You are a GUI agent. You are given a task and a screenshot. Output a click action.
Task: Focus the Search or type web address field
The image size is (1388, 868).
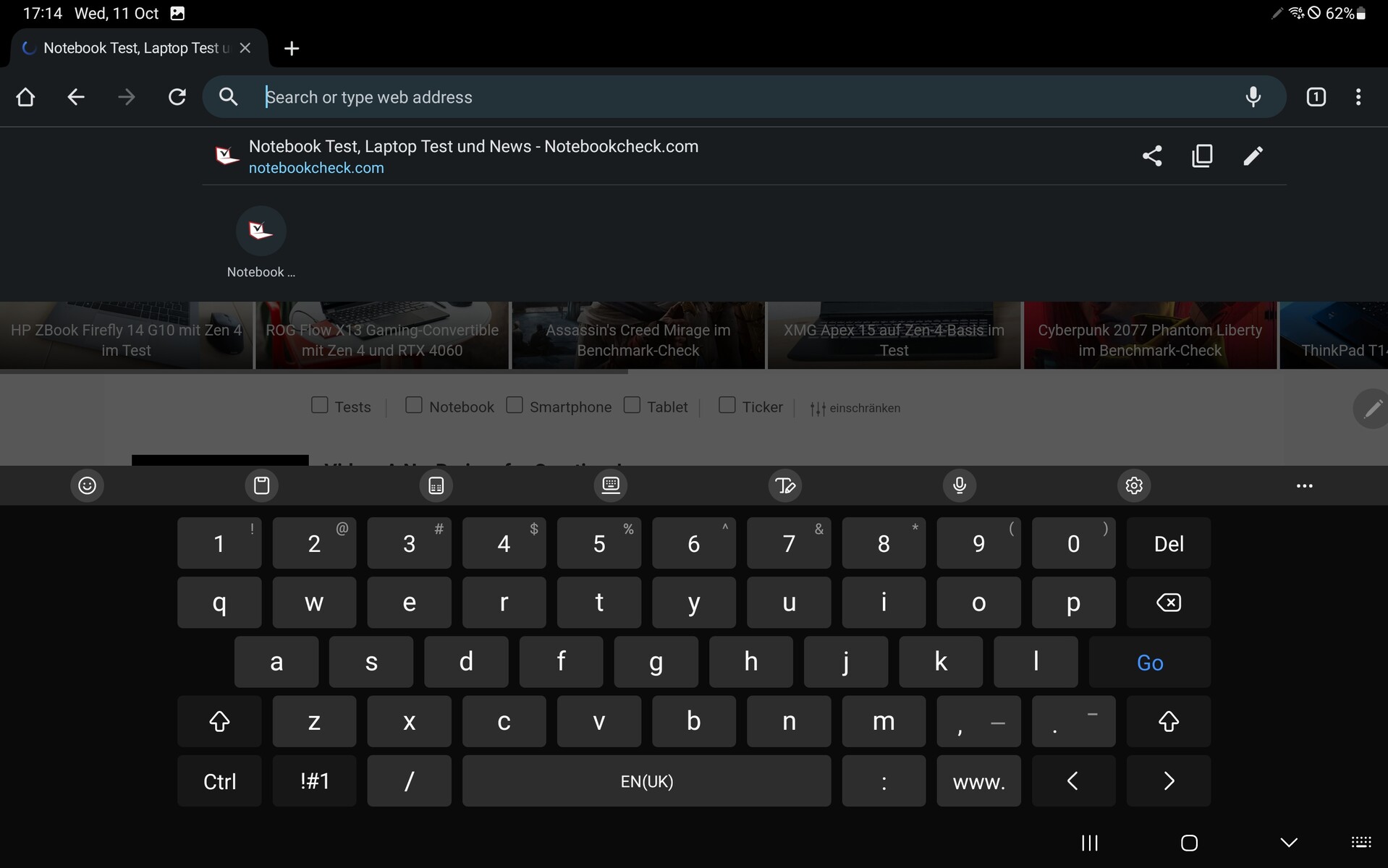point(745,97)
